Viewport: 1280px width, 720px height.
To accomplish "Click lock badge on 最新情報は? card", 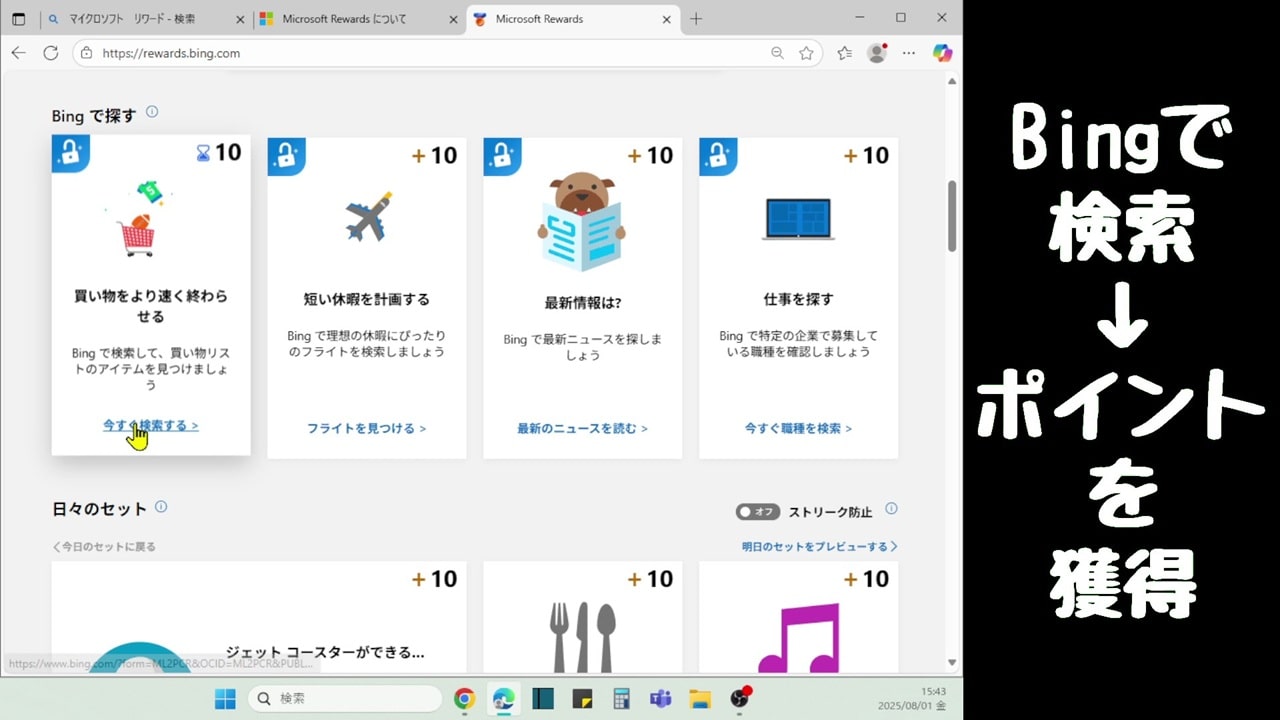I will pos(502,156).
